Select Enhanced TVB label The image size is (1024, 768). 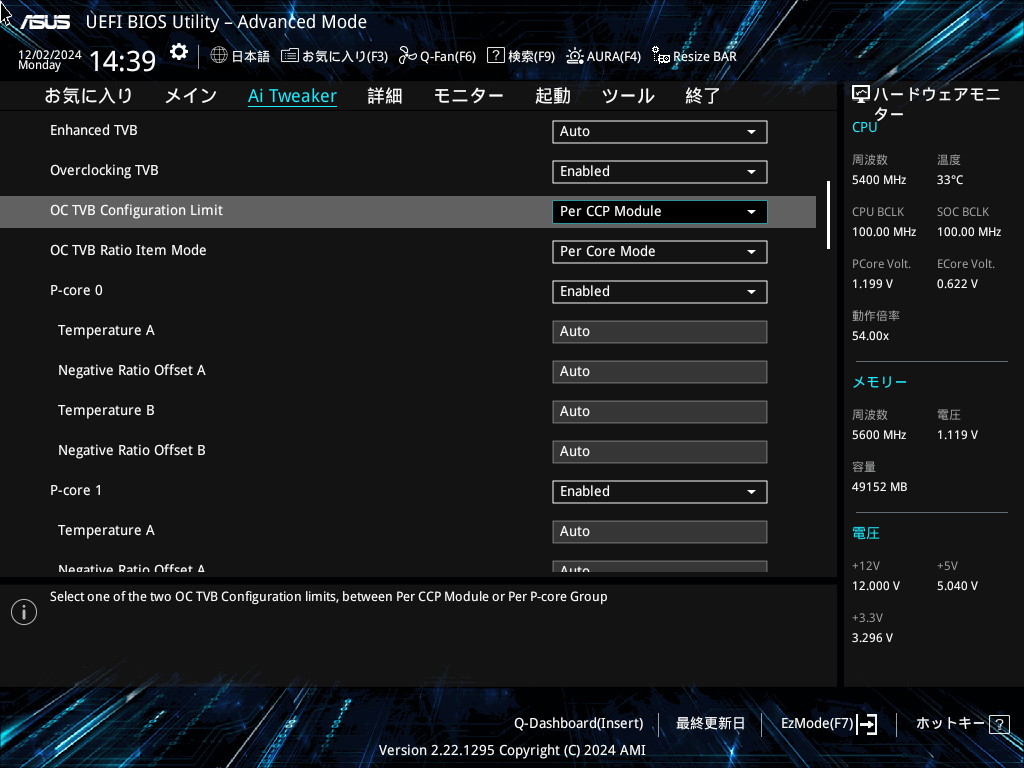pos(94,130)
